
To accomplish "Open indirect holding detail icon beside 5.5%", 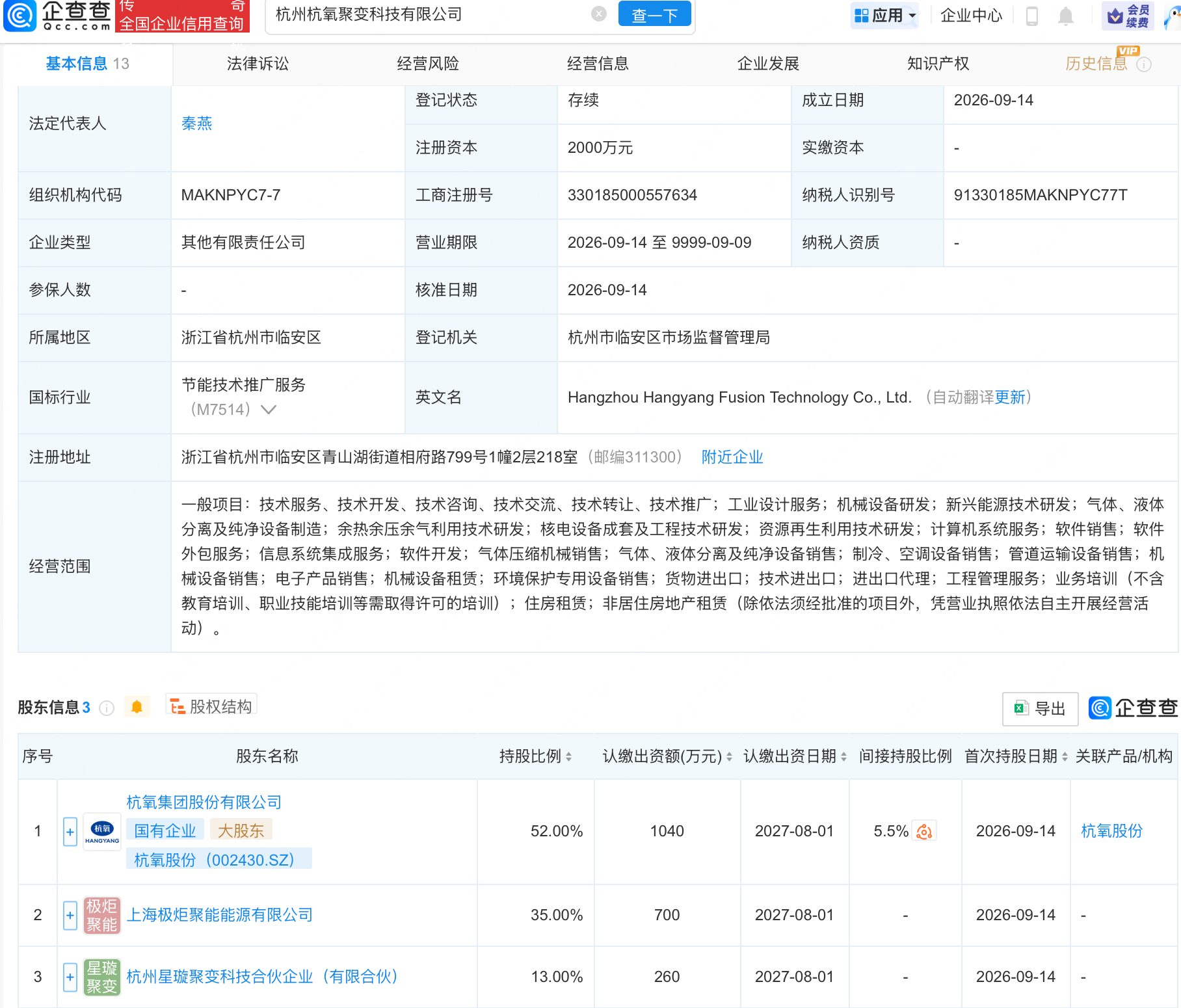I will [x=924, y=831].
